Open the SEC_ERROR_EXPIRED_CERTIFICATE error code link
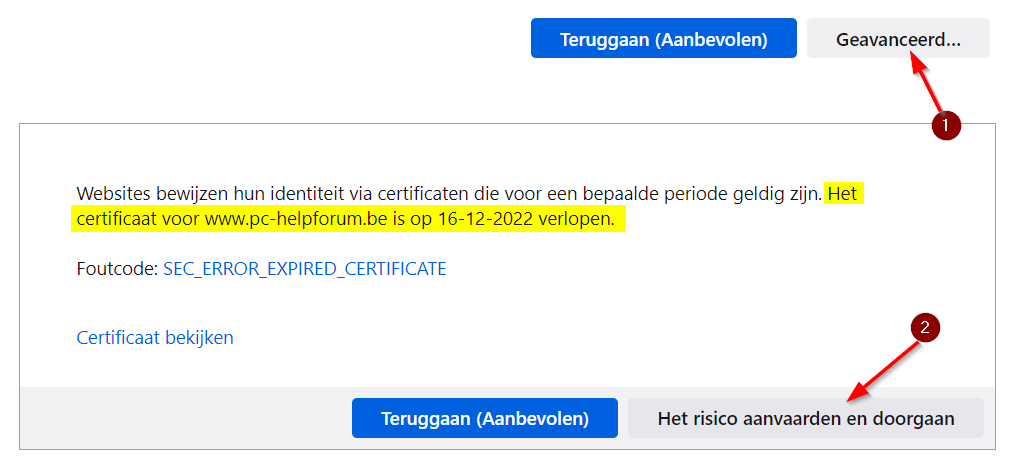The image size is (1020, 472). [x=304, y=268]
